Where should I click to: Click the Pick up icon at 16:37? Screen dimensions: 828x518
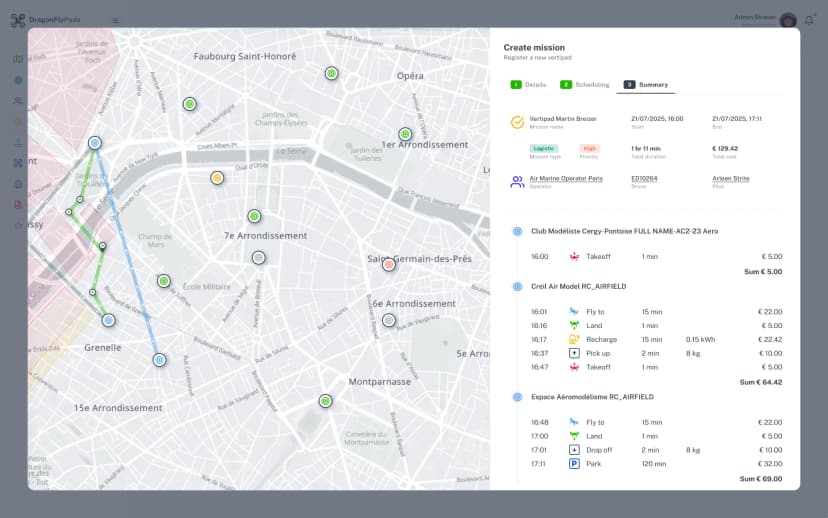[574, 353]
